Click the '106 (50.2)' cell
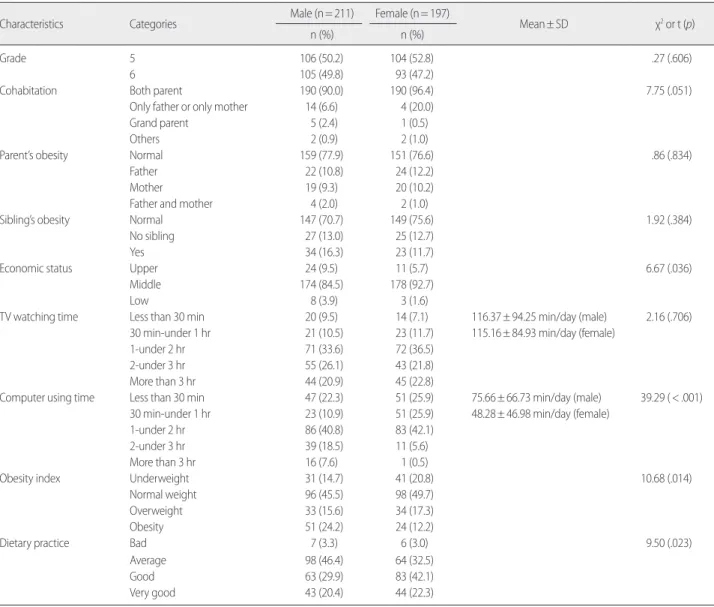 click(x=321, y=58)
